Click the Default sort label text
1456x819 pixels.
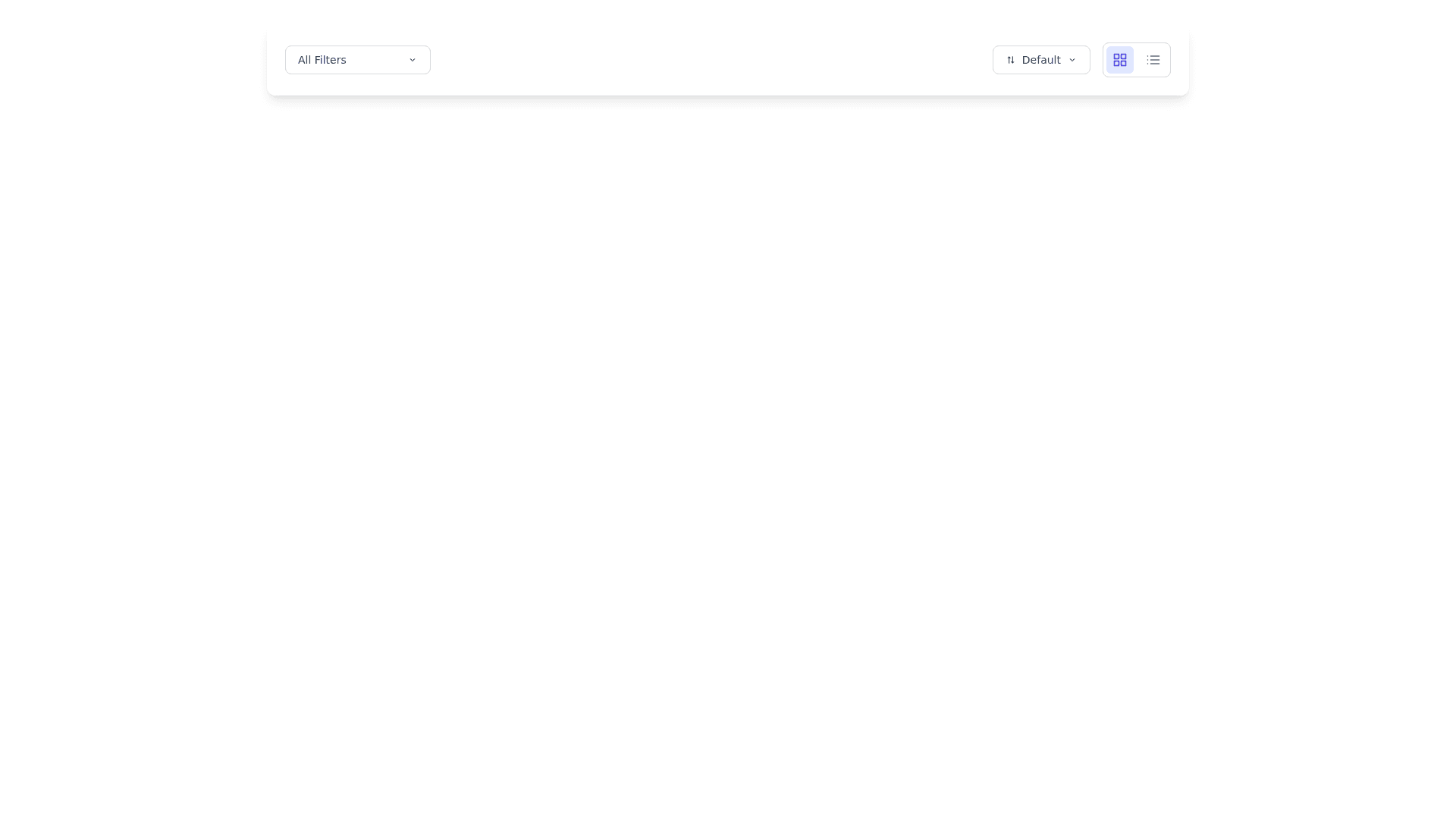tap(1040, 60)
